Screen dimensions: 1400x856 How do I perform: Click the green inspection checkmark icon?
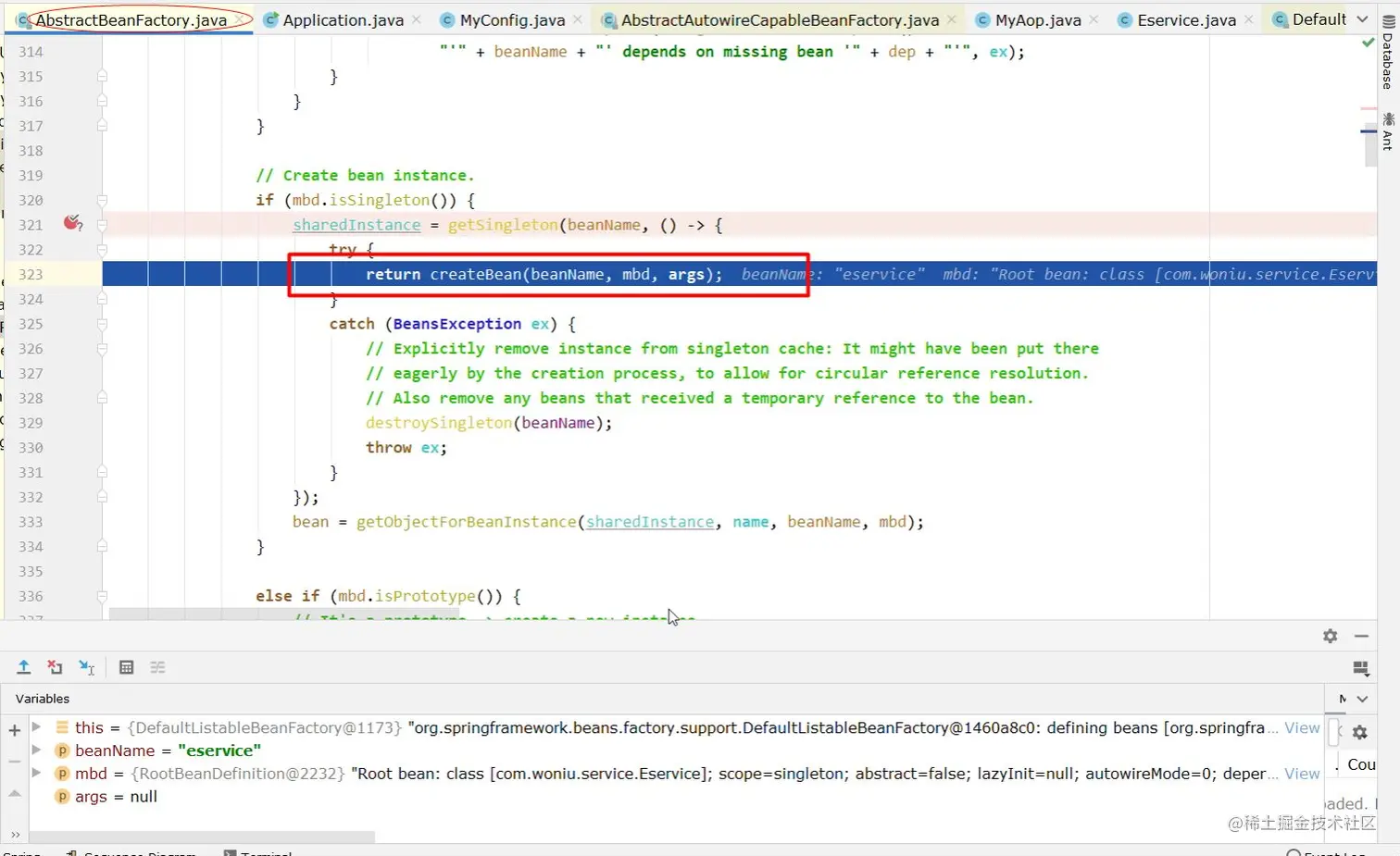click(x=1369, y=43)
